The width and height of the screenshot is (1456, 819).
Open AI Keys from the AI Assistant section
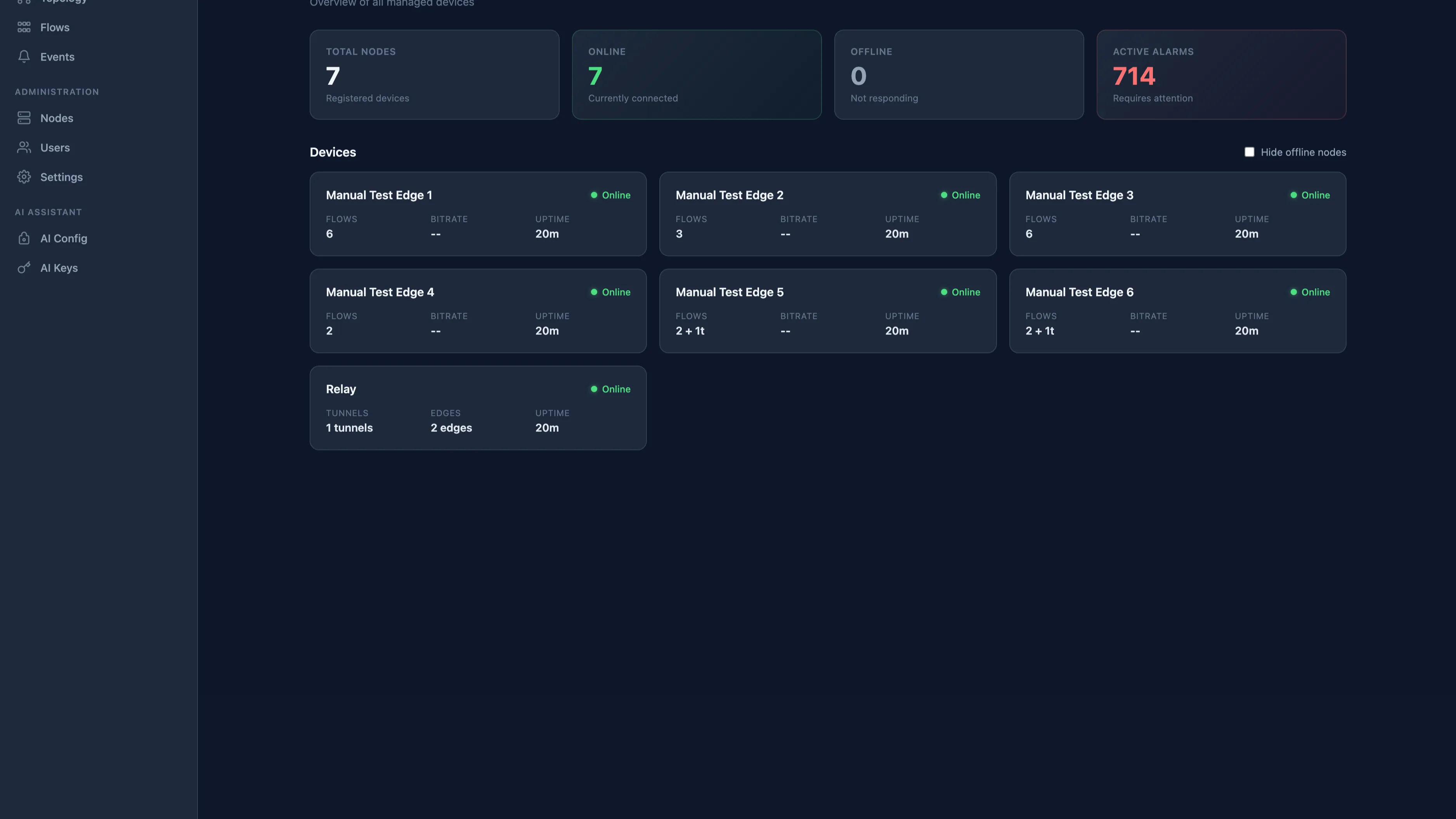(x=59, y=267)
